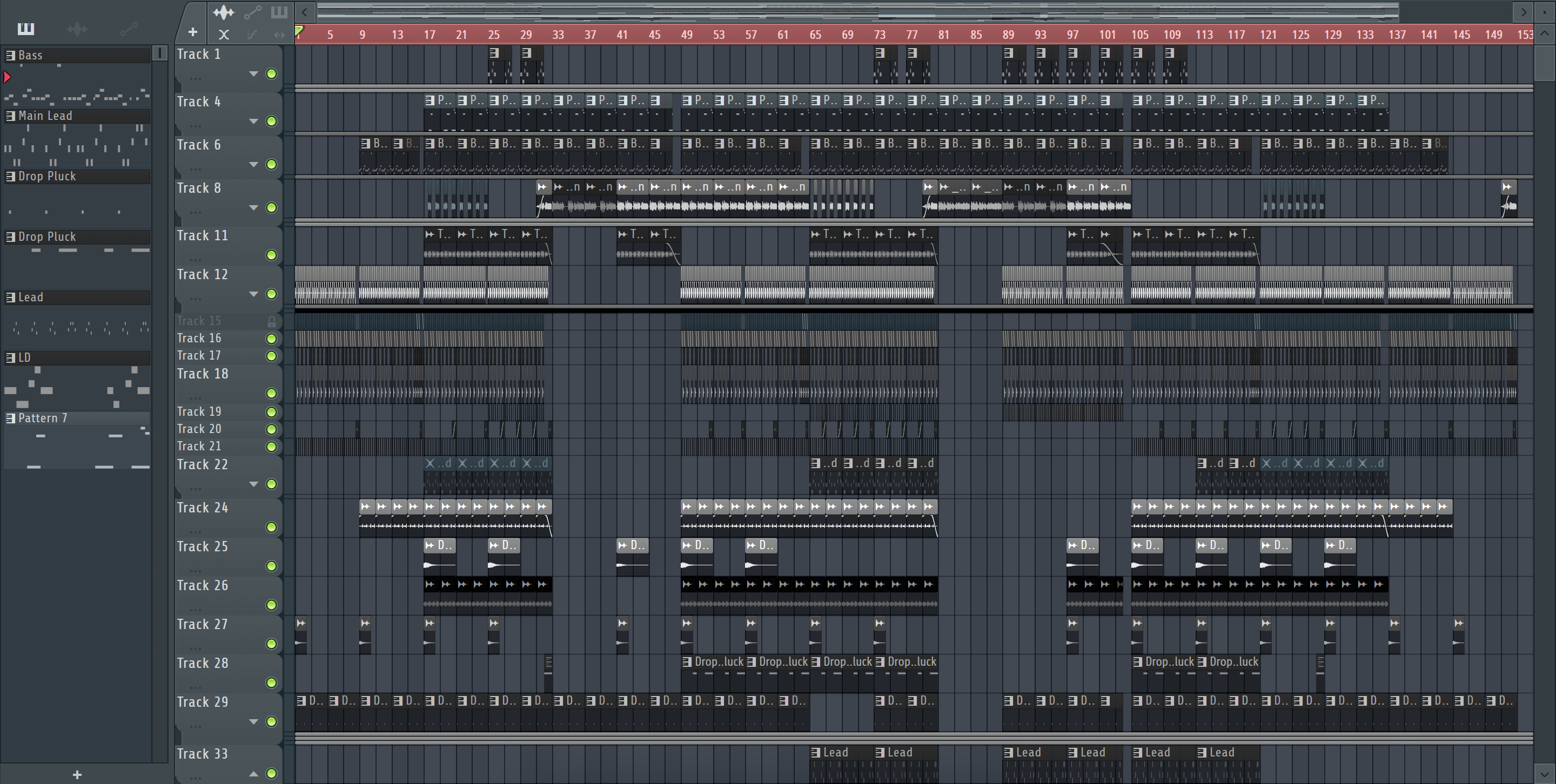Click the Track 18 header label

[203, 374]
